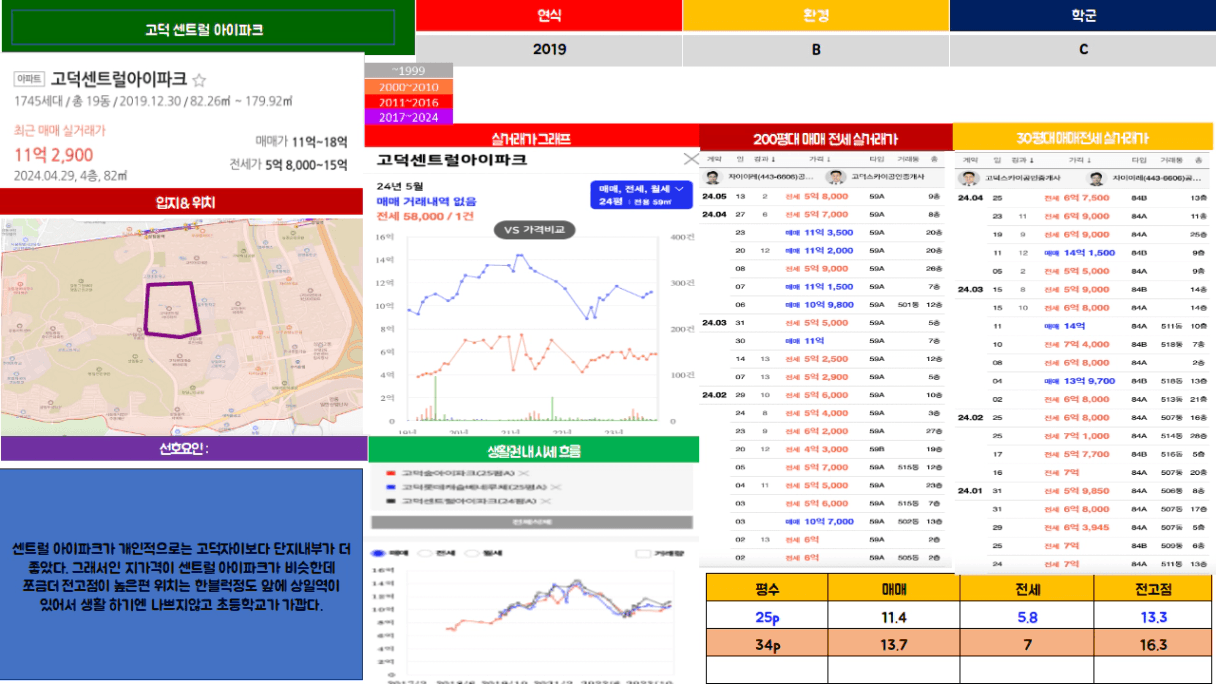Click the 11.4 매매 value cell

894,618
